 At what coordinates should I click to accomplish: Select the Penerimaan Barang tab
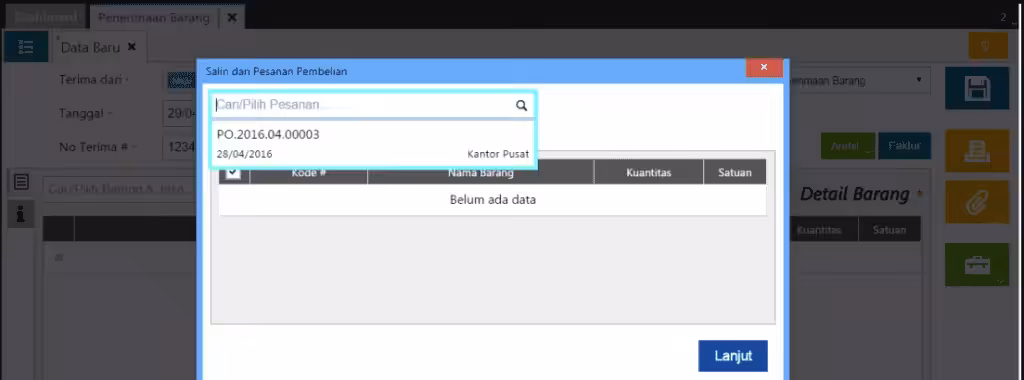pos(153,18)
